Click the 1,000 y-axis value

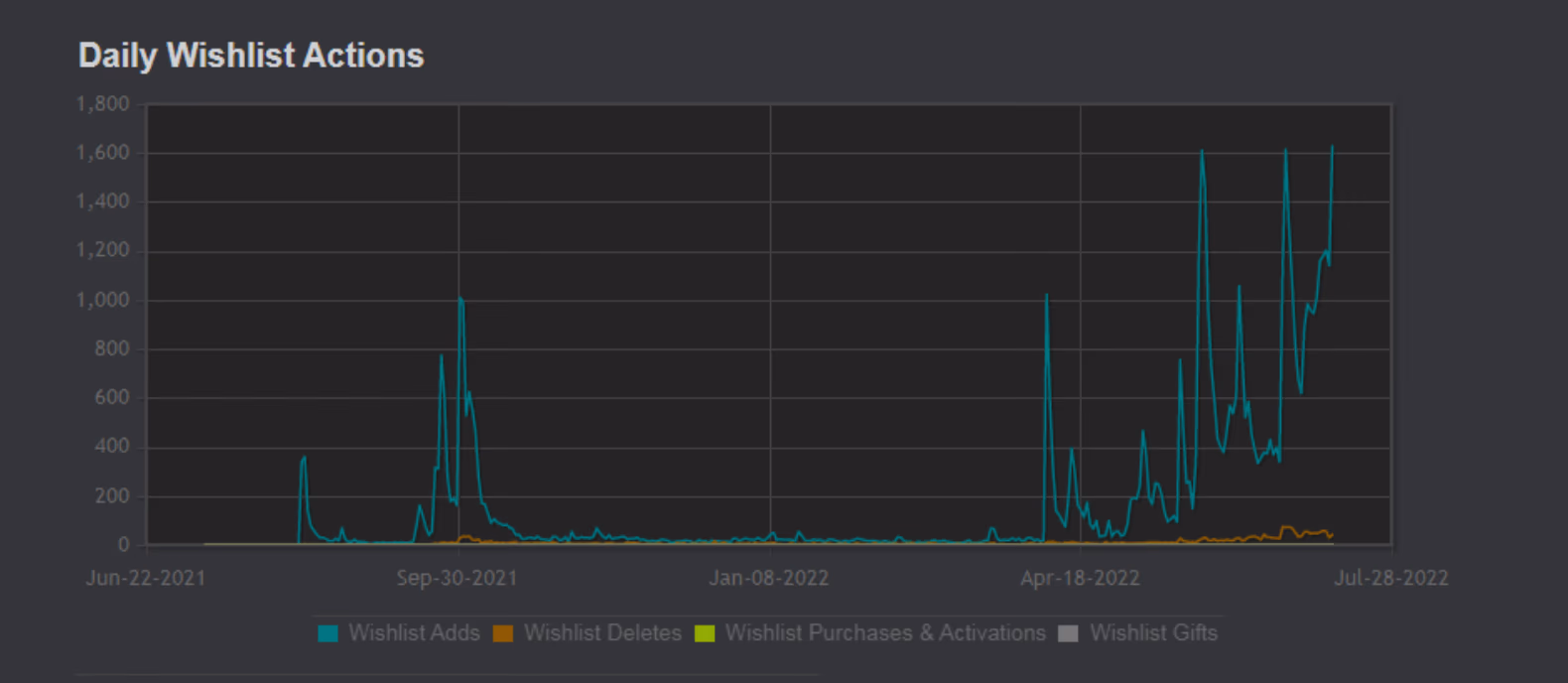click(x=103, y=300)
